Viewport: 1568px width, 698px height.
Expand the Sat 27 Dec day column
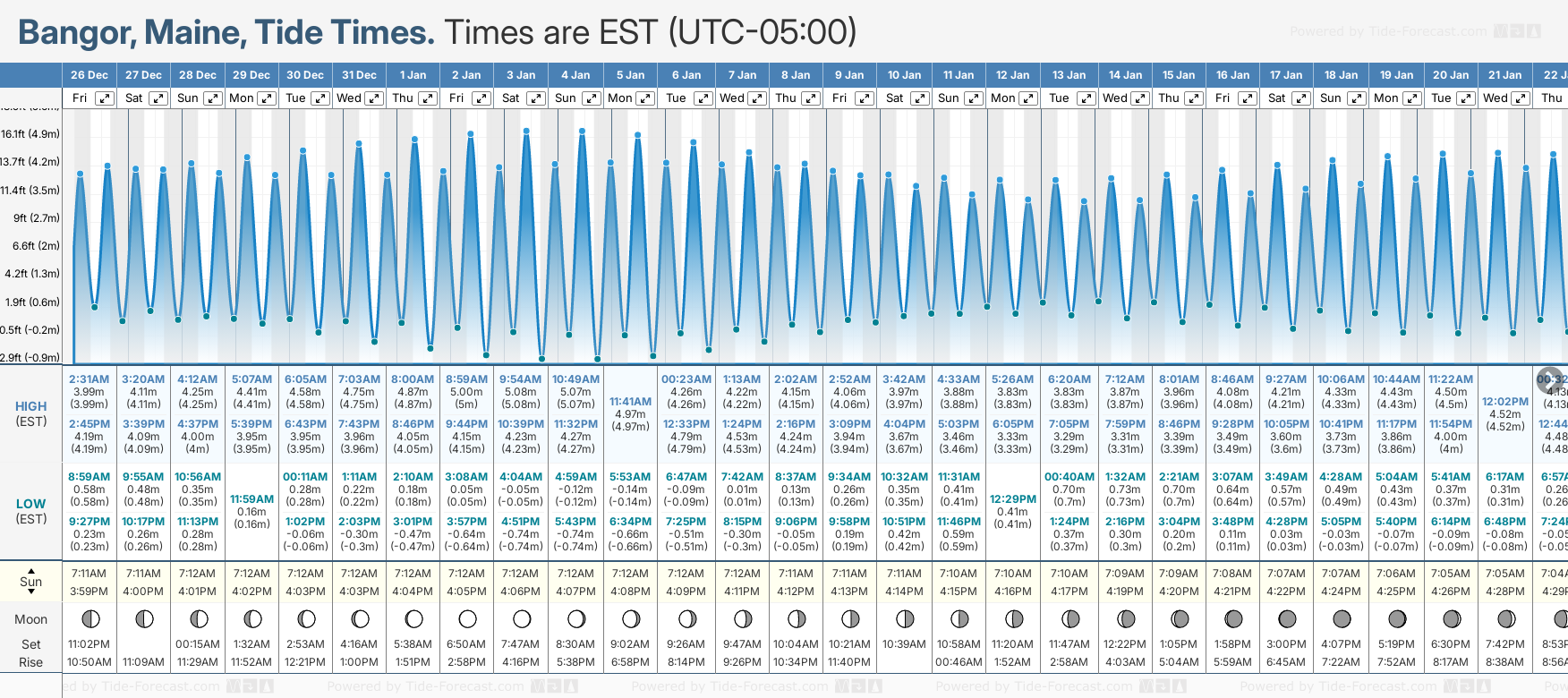158,98
